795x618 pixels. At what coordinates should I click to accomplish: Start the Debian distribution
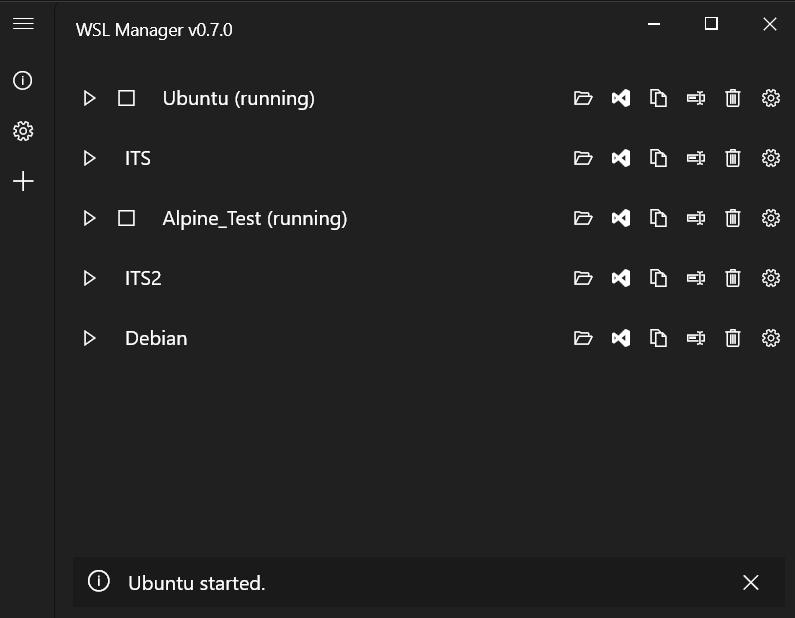point(89,338)
